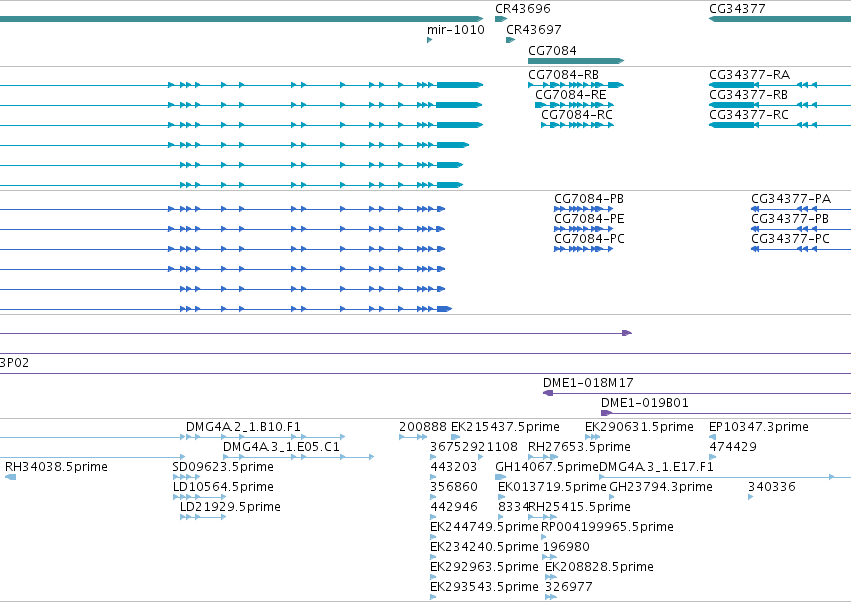Select the CG34377-PA protein label
The height and width of the screenshot is (602, 851).
[x=791, y=199]
